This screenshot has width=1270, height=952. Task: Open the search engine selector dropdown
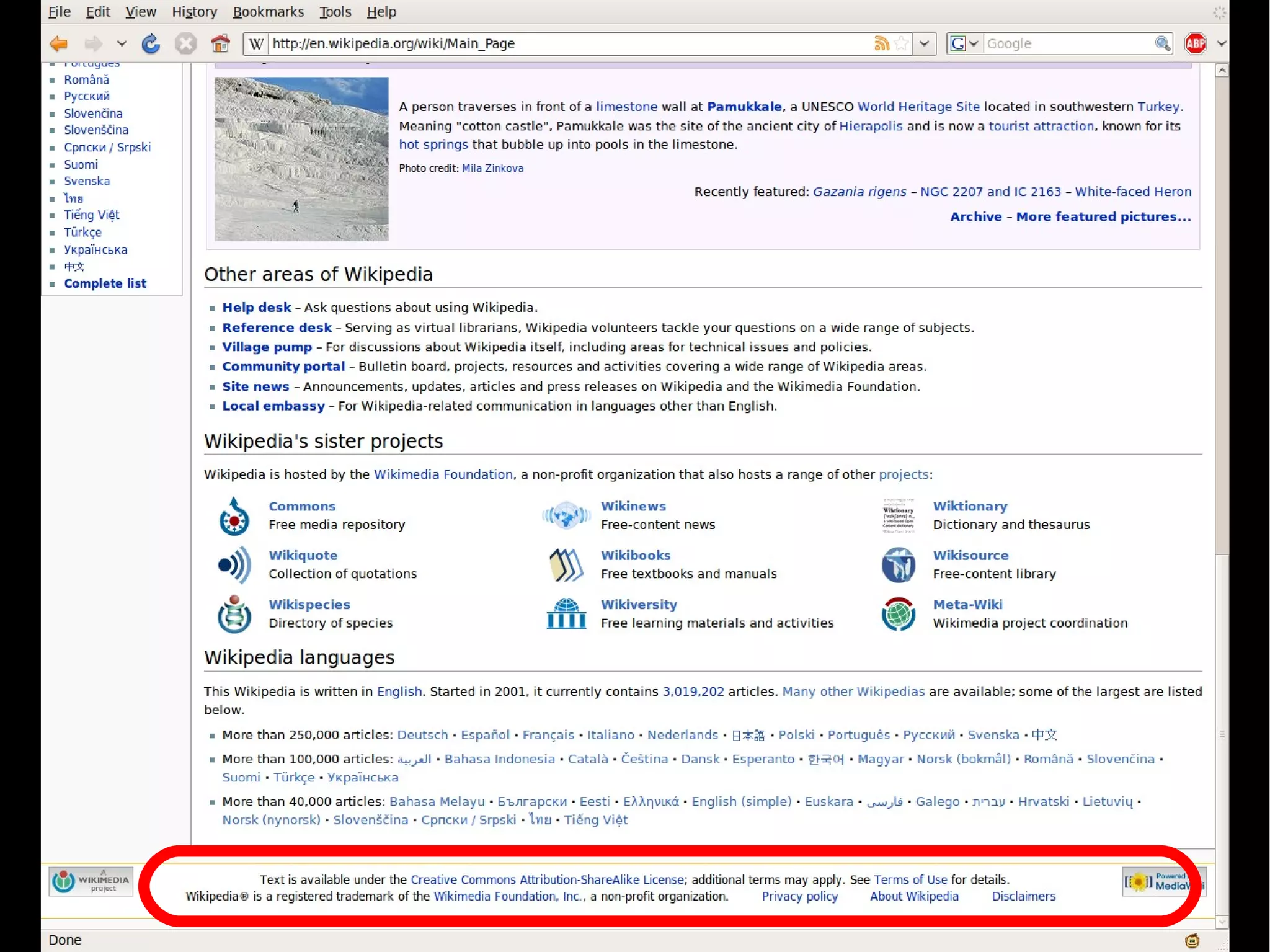tap(965, 43)
